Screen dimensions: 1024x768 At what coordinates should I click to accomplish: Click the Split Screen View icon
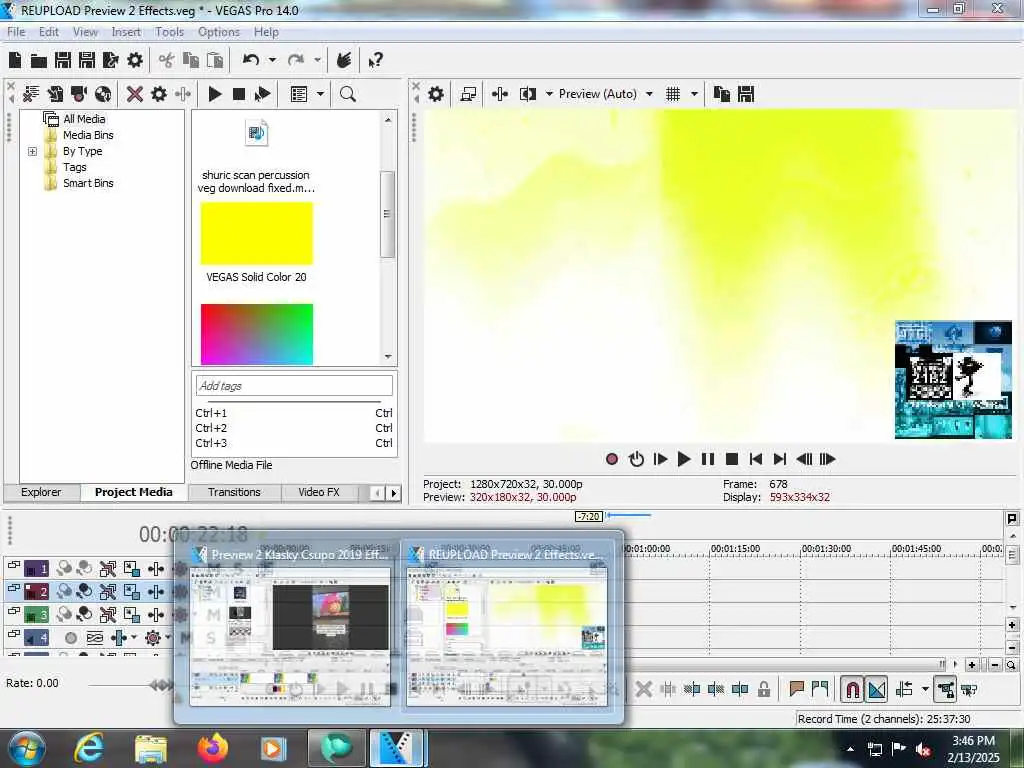pyautogui.click(x=528, y=94)
